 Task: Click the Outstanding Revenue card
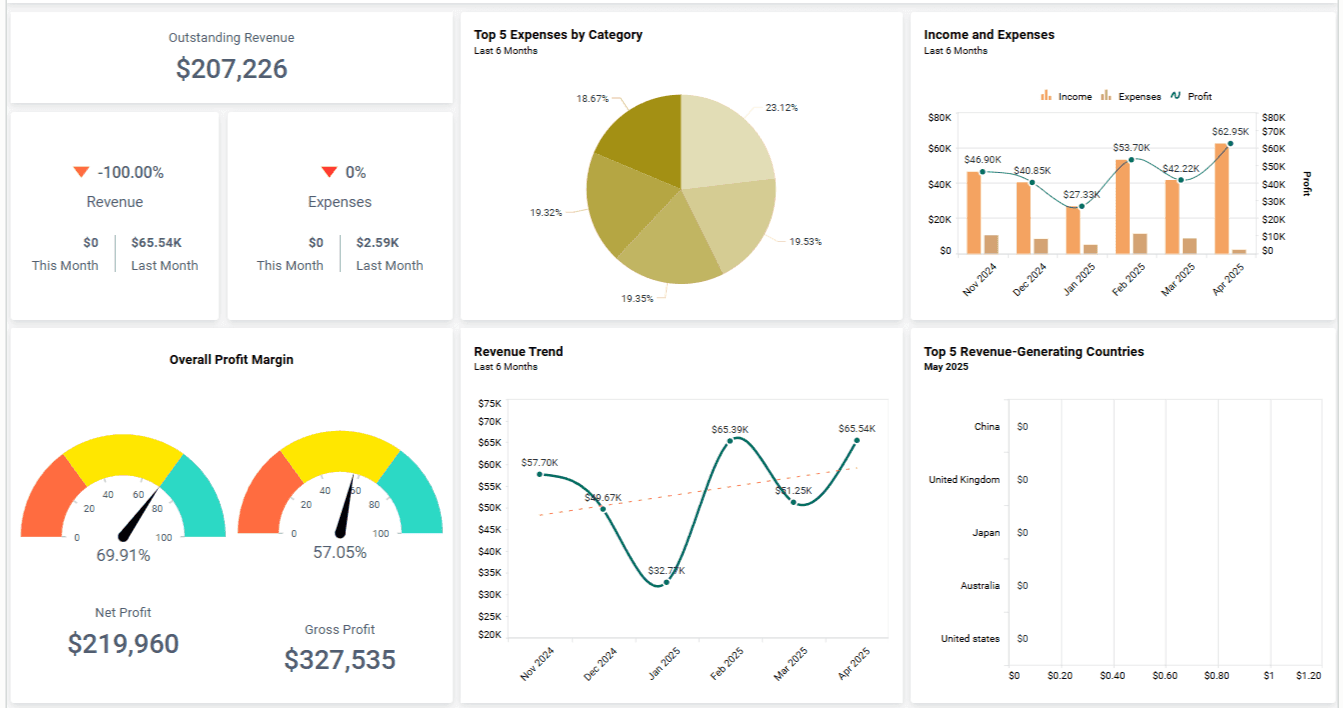tap(231, 57)
